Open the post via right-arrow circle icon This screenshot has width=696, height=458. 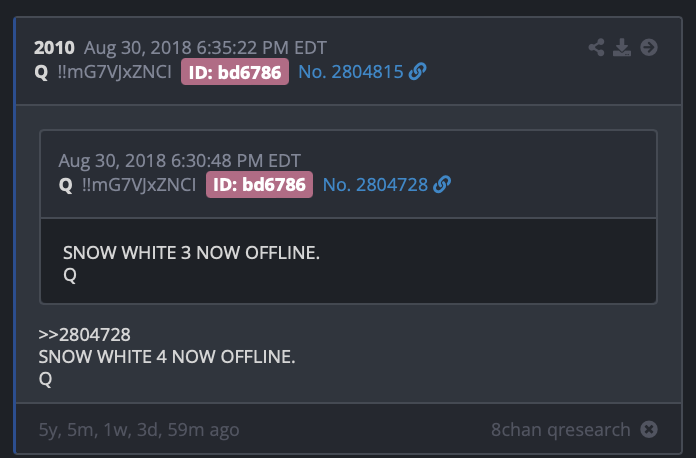[x=649, y=47]
